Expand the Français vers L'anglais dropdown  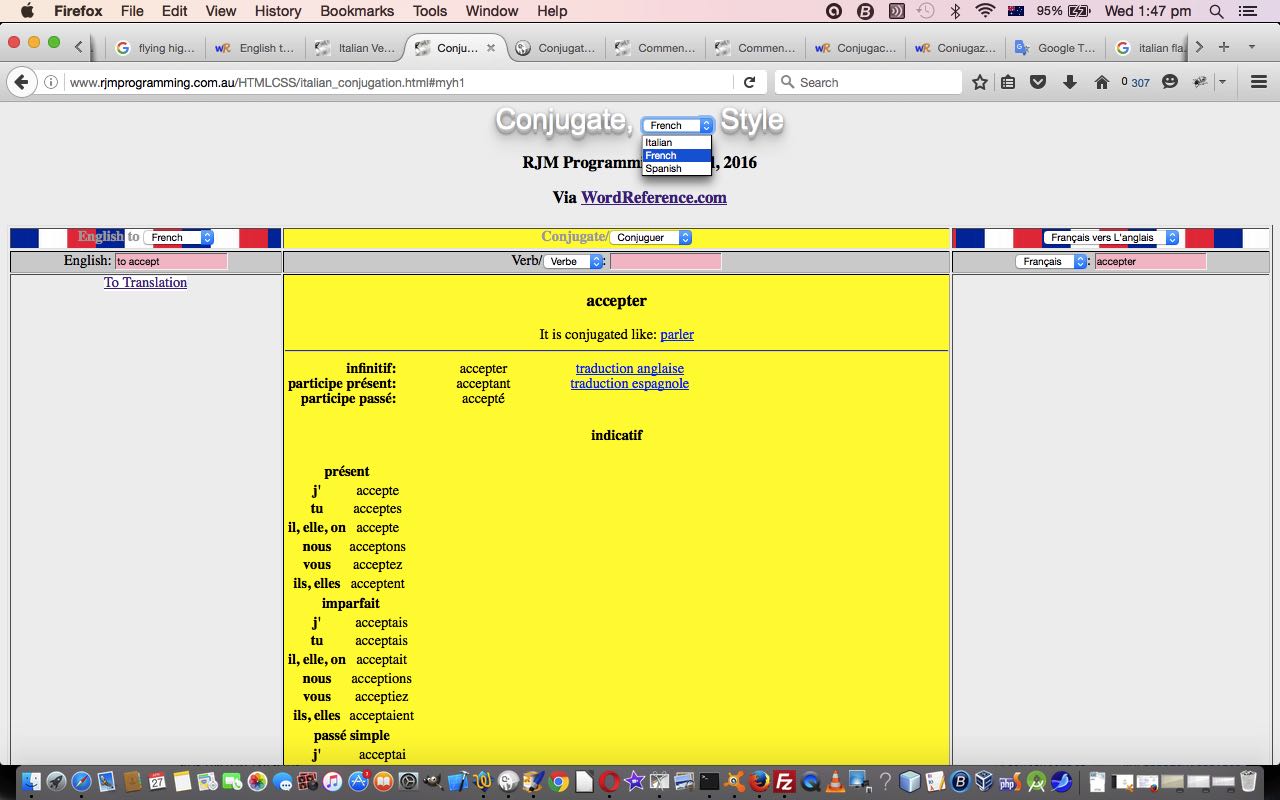tap(1110, 238)
